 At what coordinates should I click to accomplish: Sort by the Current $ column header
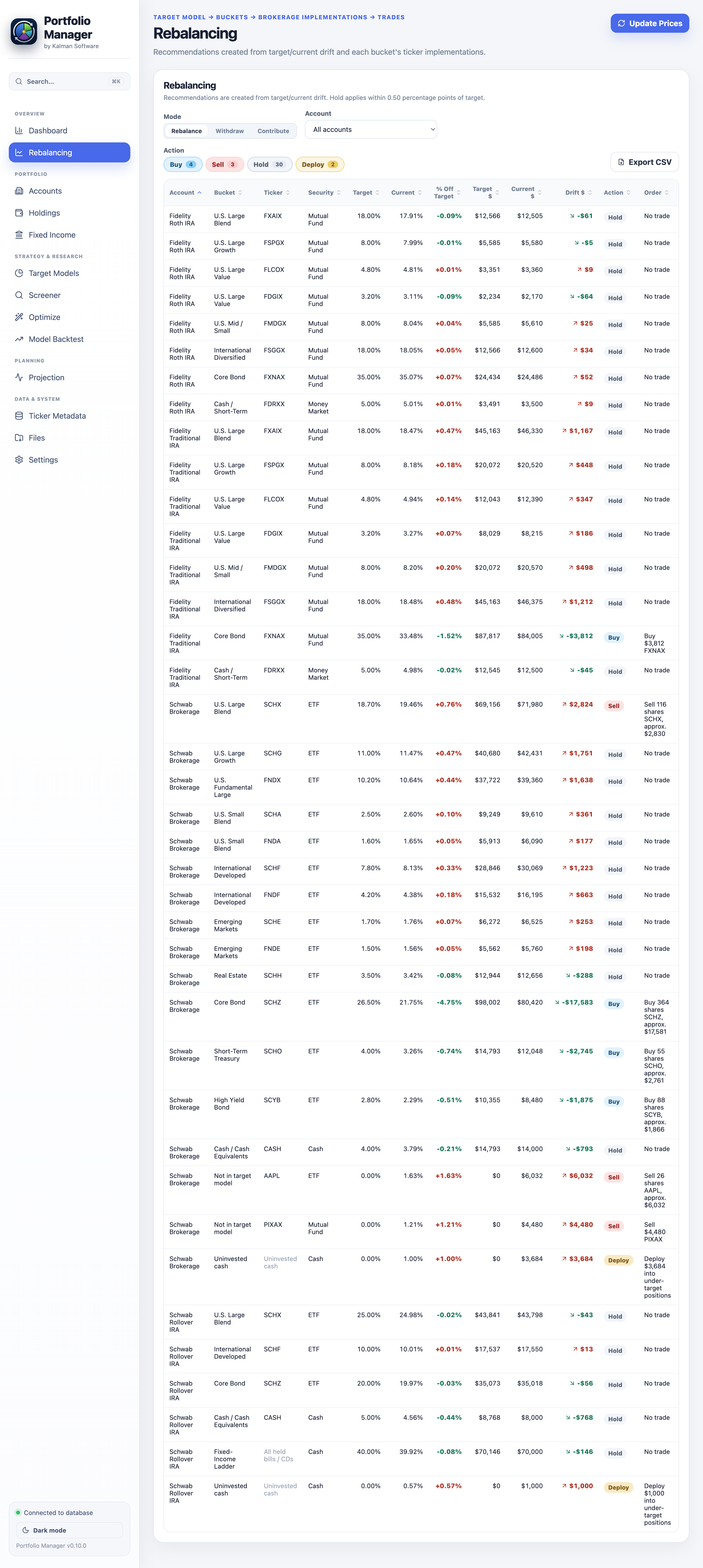coord(527,192)
